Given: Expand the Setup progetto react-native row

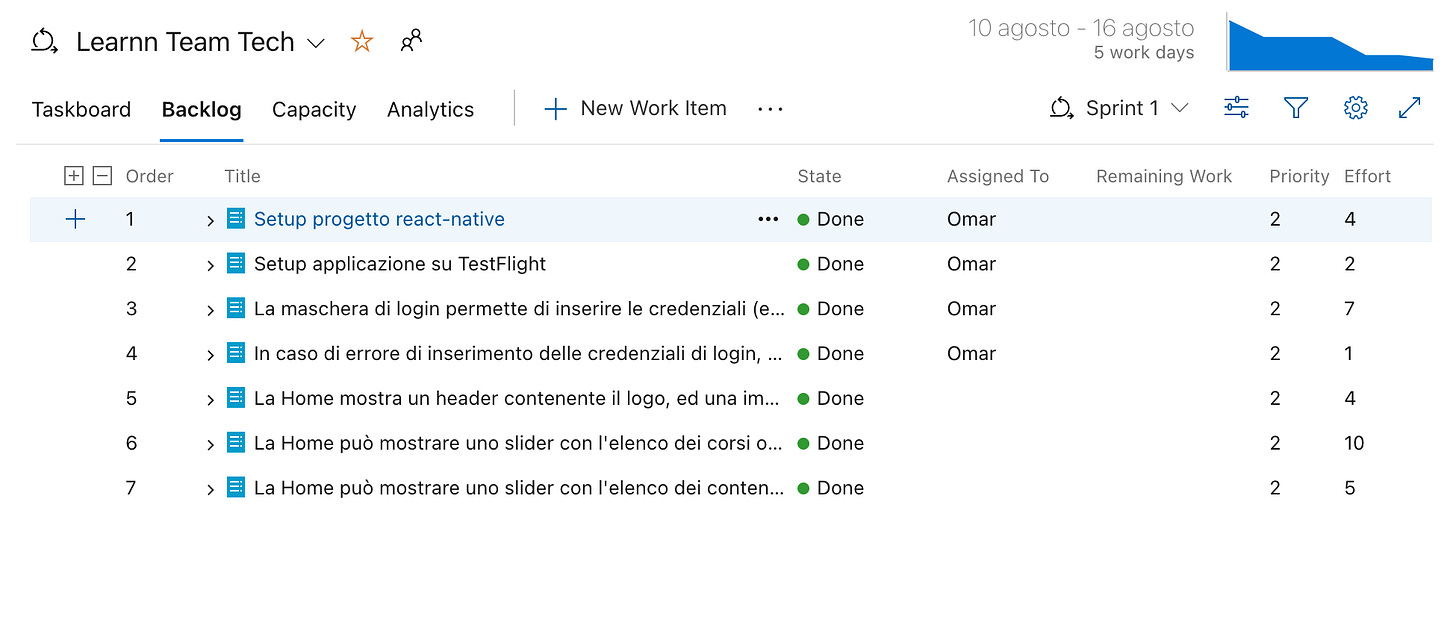Looking at the screenshot, I should pos(210,220).
